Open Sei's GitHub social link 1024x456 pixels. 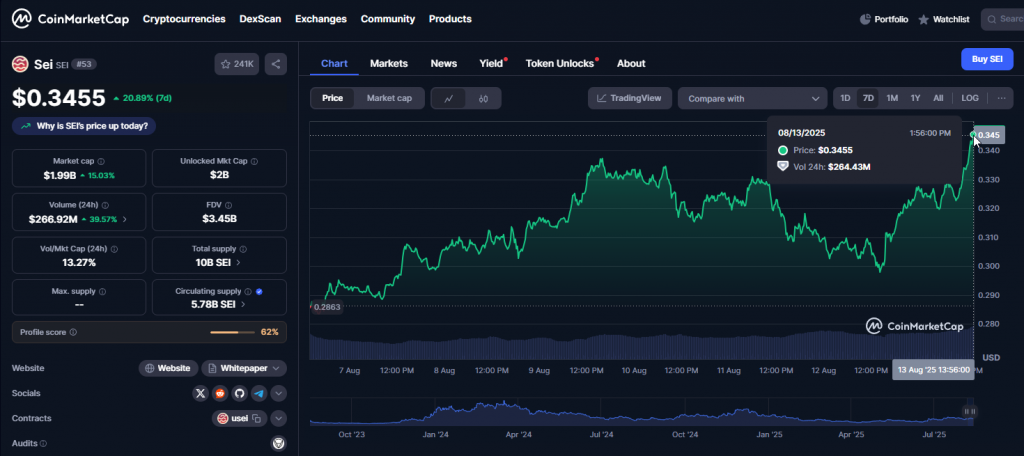[x=239, y=393]
